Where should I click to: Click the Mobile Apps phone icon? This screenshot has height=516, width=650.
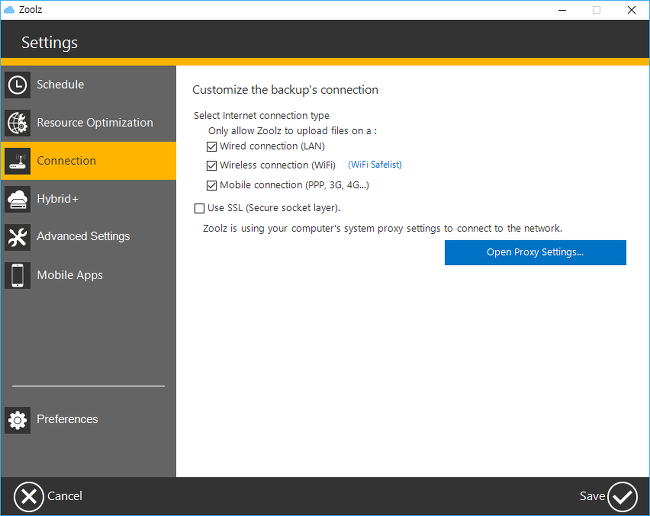(x=17, y=275)
